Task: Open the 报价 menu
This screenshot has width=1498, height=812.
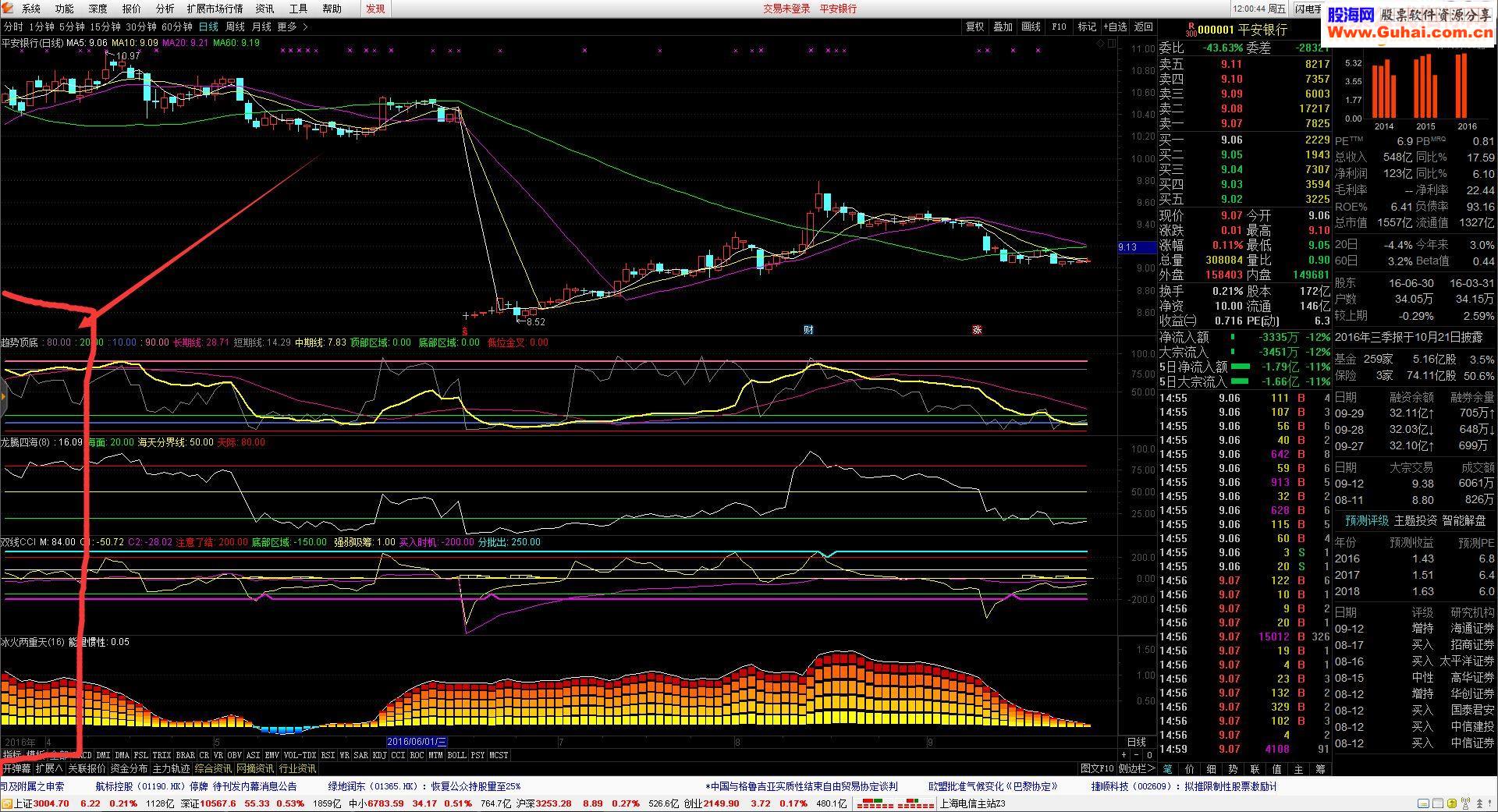Action: click(x=132, y=9)
